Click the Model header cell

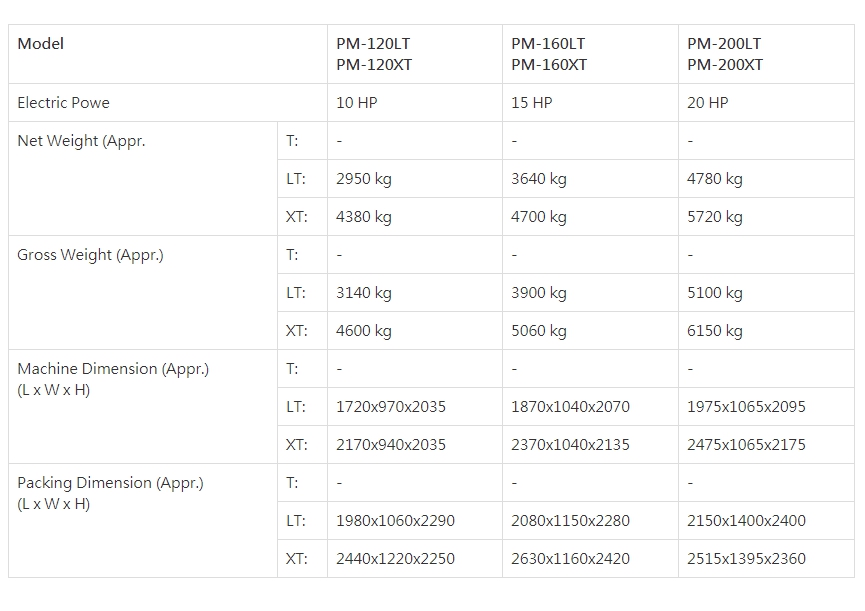tap(168, 54)
